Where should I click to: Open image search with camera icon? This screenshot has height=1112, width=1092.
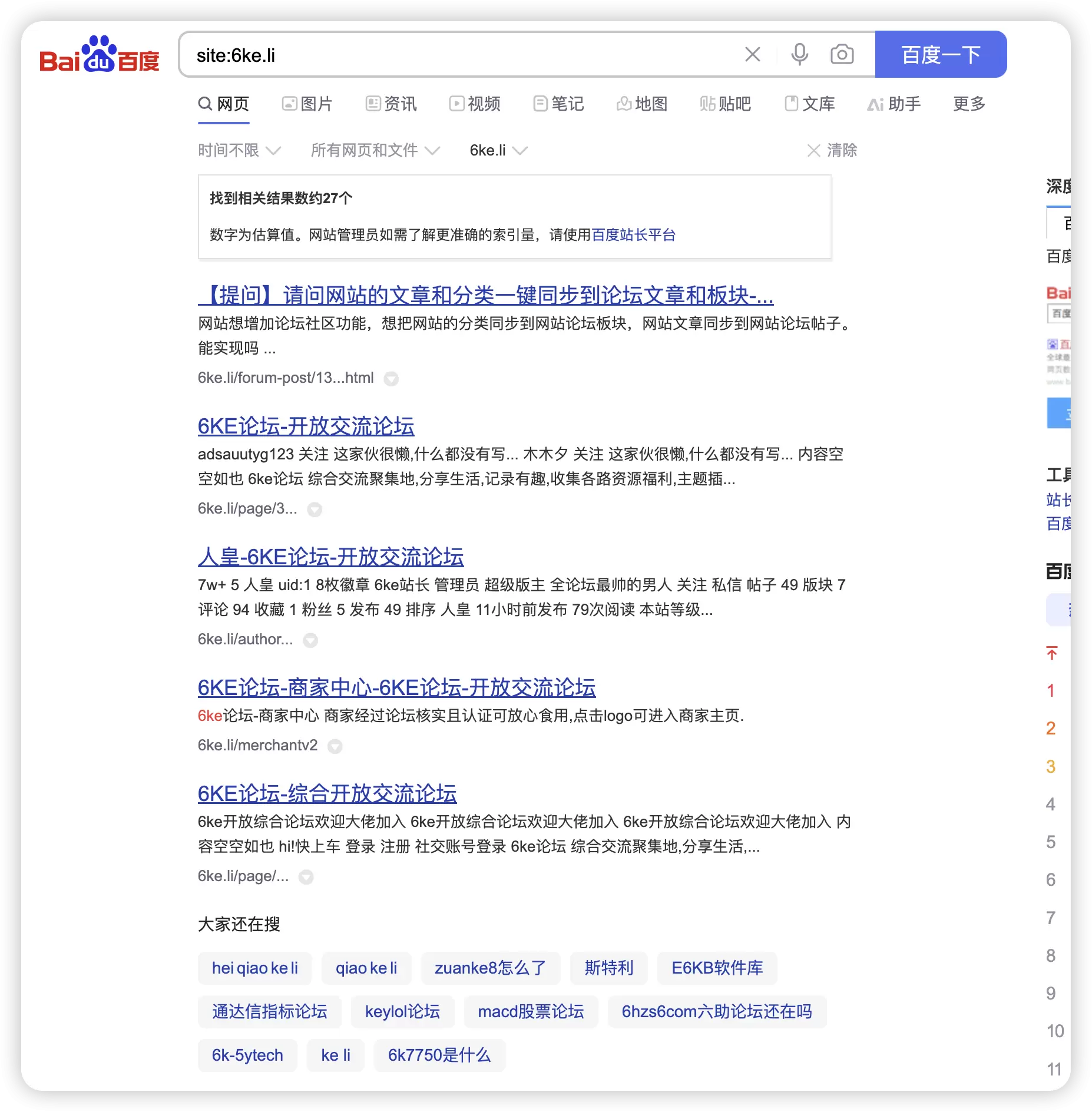(842, 55)
